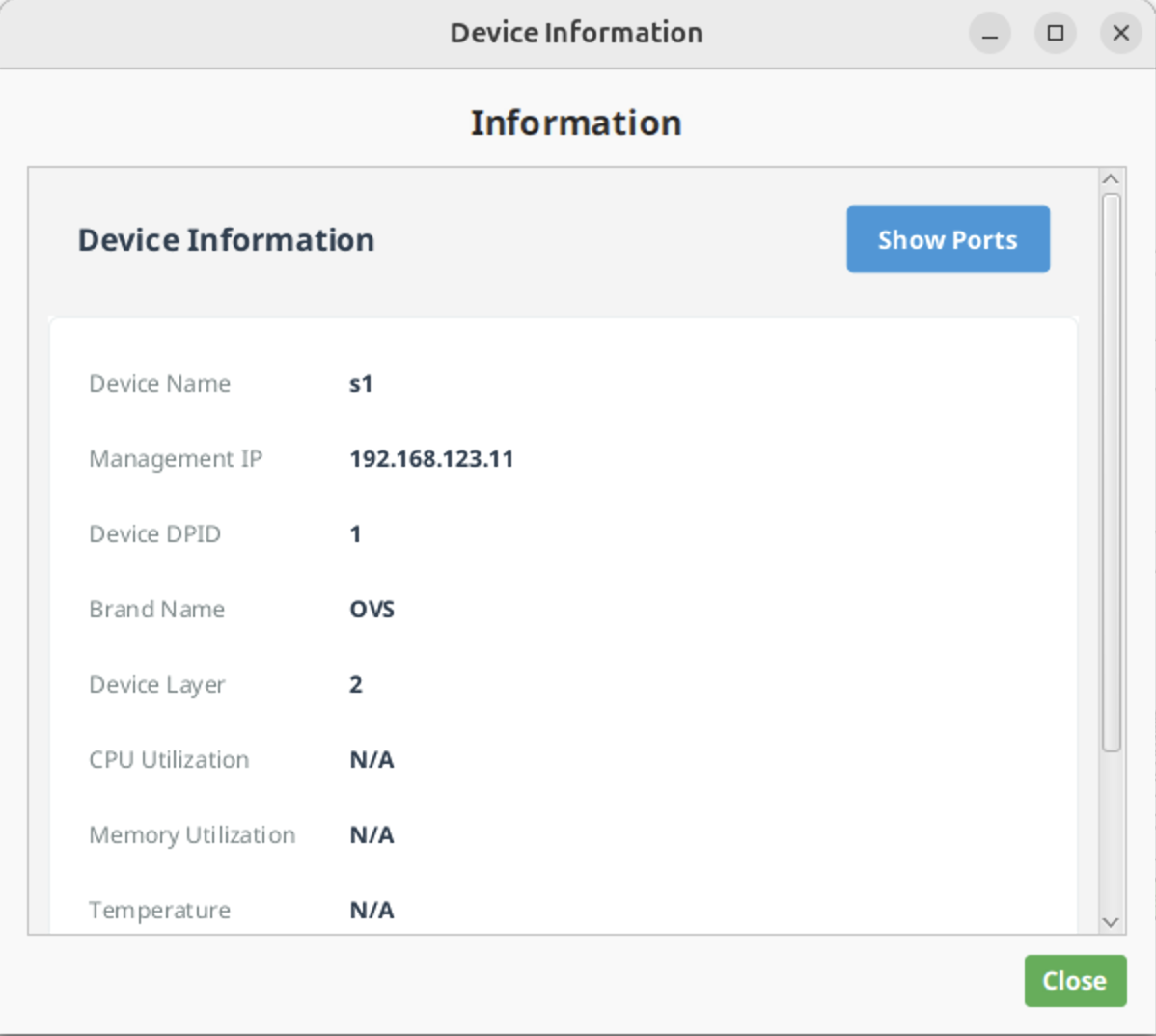The image size is (1156, 1036).
Task: Minimize the Device Information window
Action: tap(989, 34)
